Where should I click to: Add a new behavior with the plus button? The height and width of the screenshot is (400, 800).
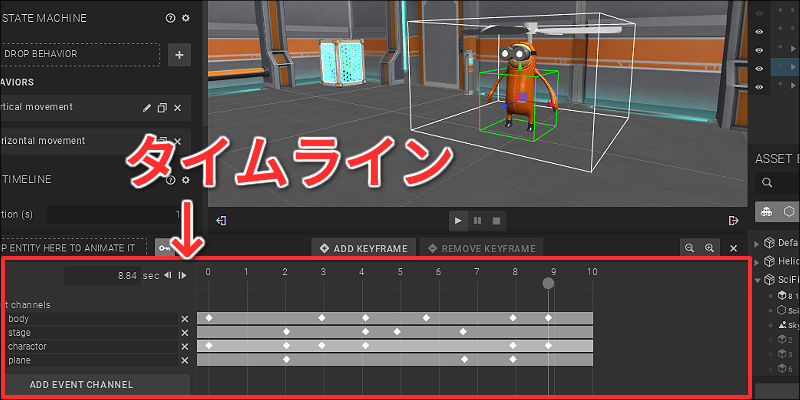(179, 55)
